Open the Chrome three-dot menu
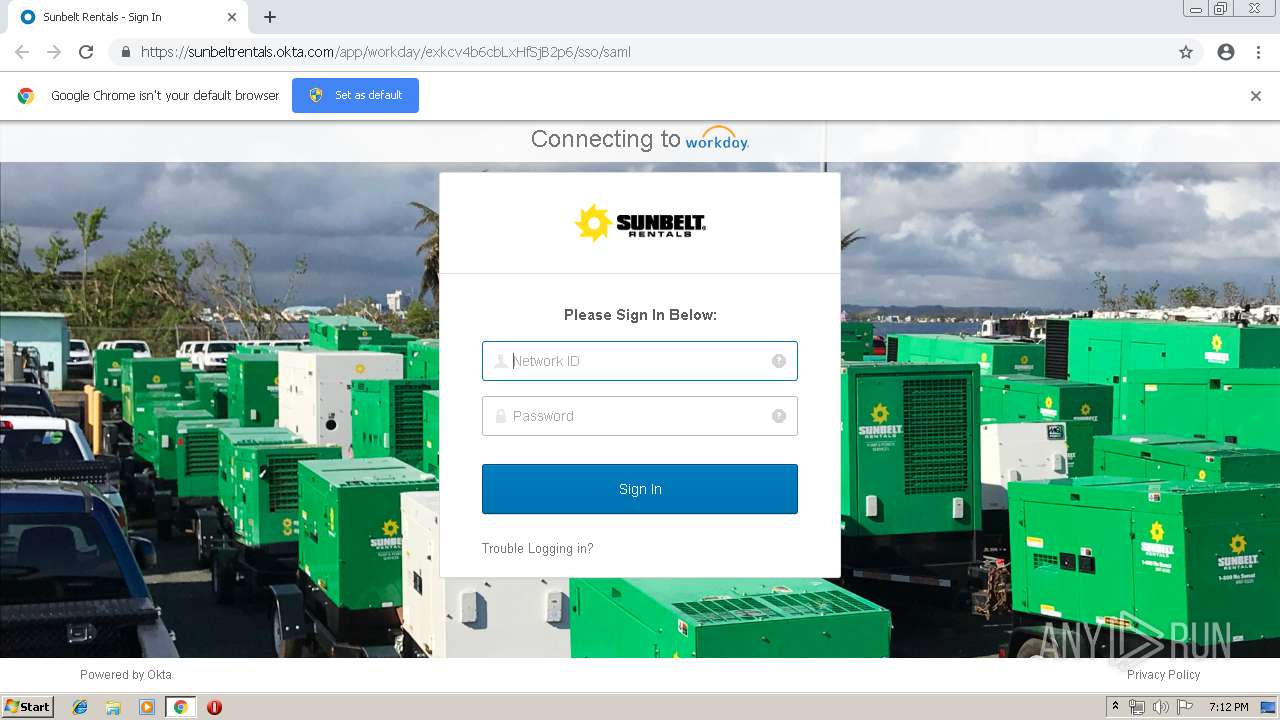1280x720 pixels. click(1258, 52)
